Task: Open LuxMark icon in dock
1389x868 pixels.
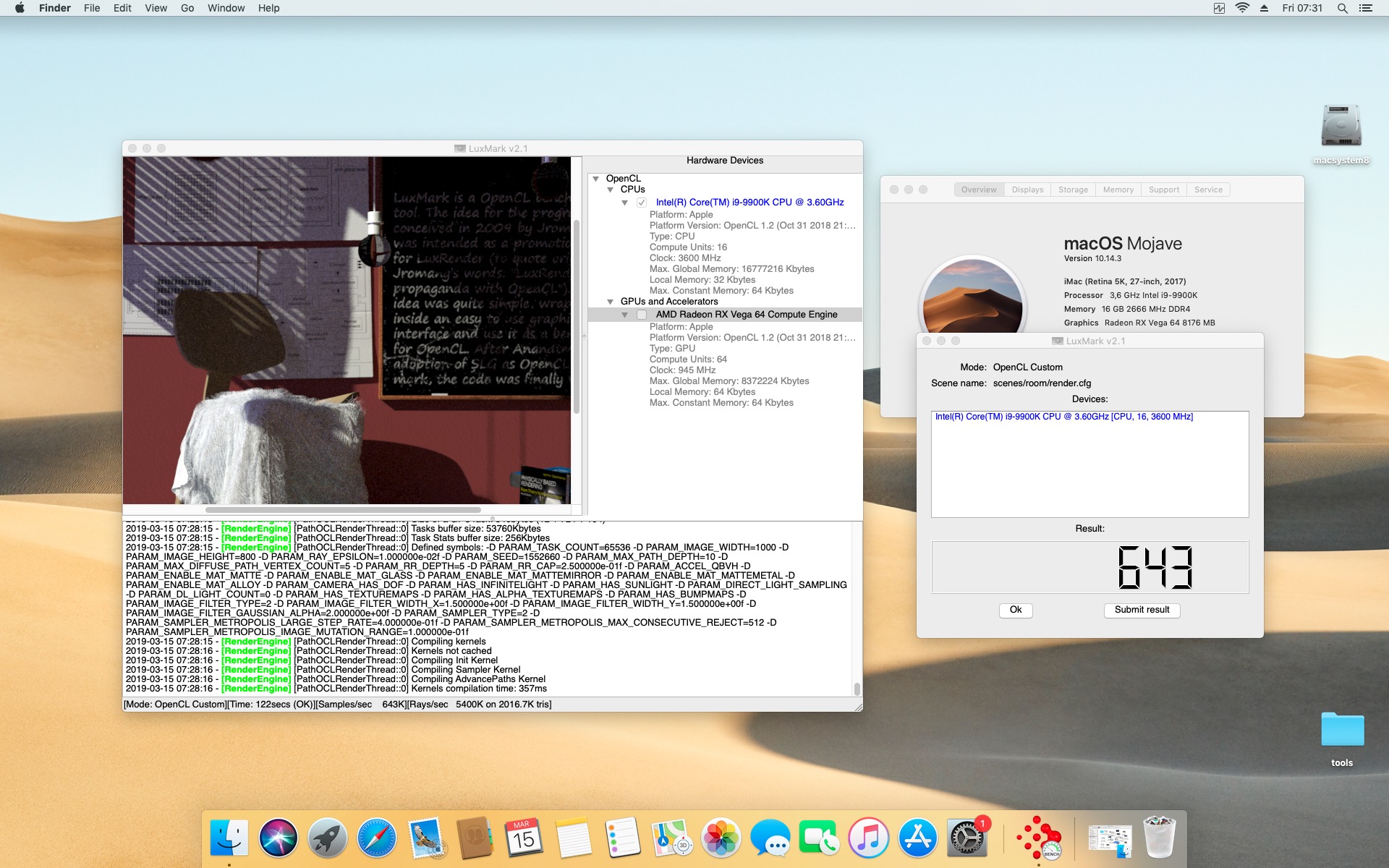Action: pyautogui.click(x=1039, y=838)
